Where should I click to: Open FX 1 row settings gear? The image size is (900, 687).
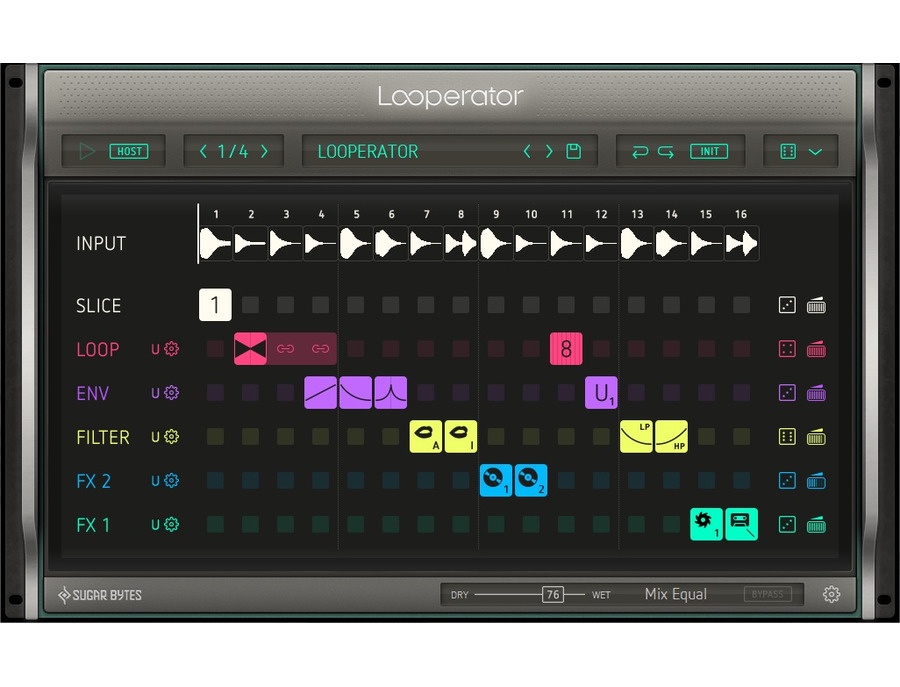click(x=172, y=524)
